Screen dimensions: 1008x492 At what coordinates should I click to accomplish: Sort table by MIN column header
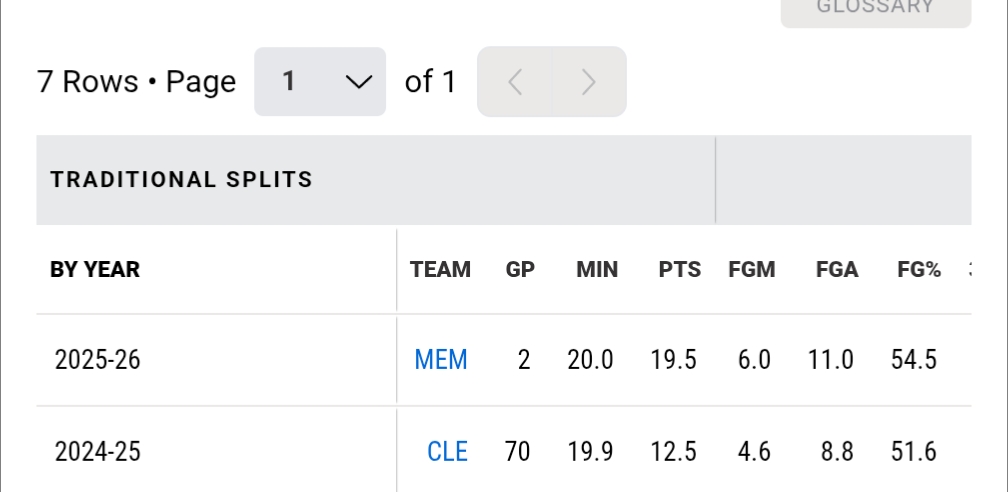[x=597, y=269]
